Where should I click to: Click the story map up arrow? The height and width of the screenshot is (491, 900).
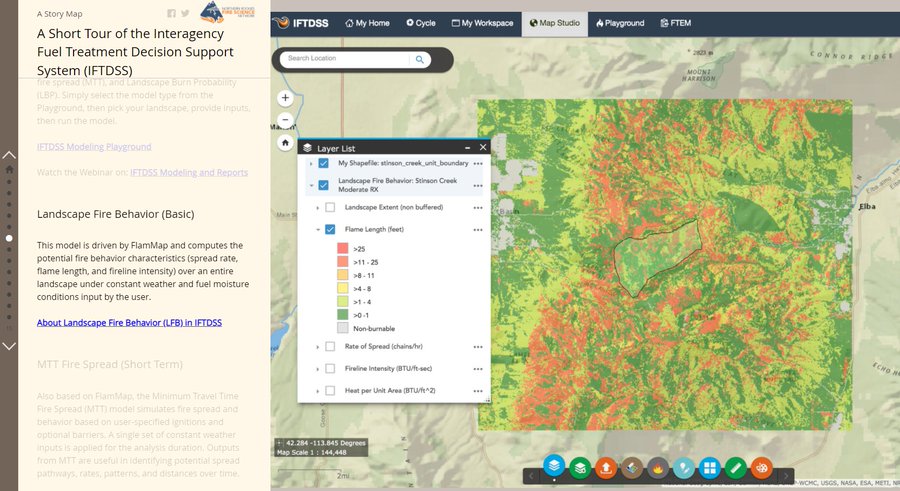point(9,155)
